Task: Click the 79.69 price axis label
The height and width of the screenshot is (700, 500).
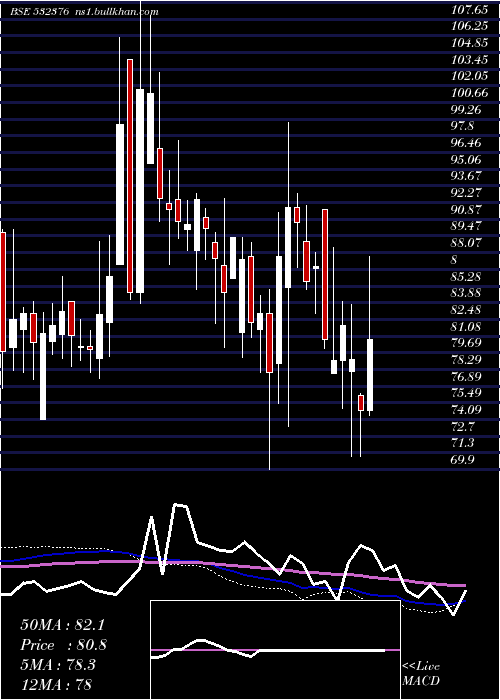Action: pyautogui.click(x=466, y=343)
